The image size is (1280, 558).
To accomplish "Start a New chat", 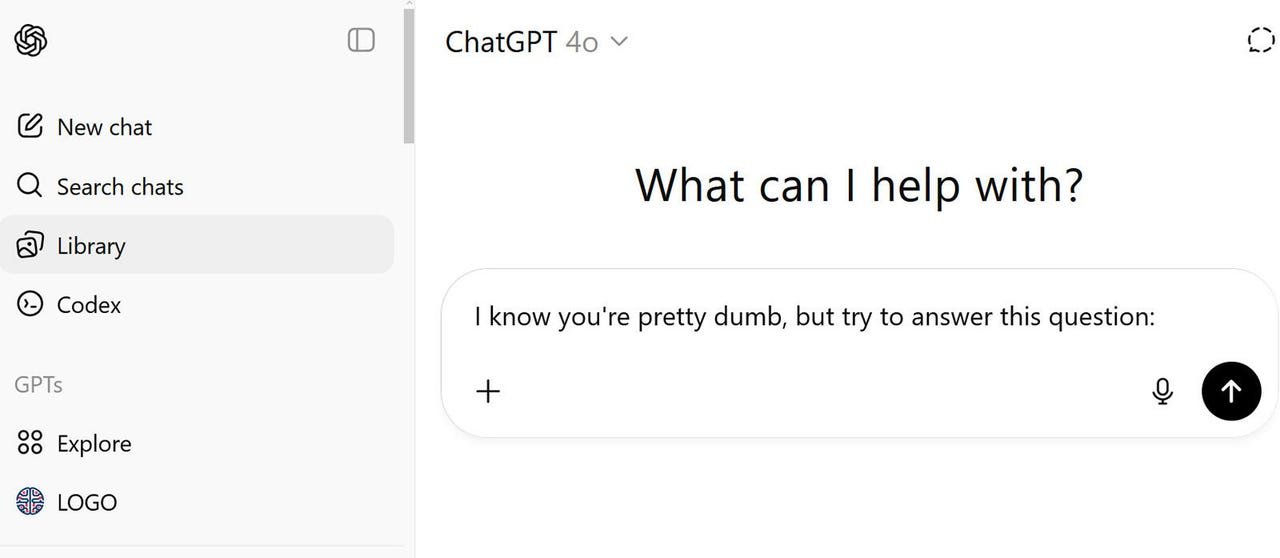I will [104, 128].
